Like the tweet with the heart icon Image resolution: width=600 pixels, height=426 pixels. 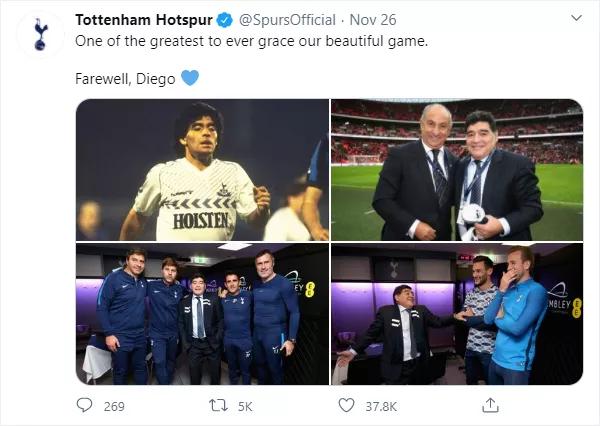click(x=346, y=405)
